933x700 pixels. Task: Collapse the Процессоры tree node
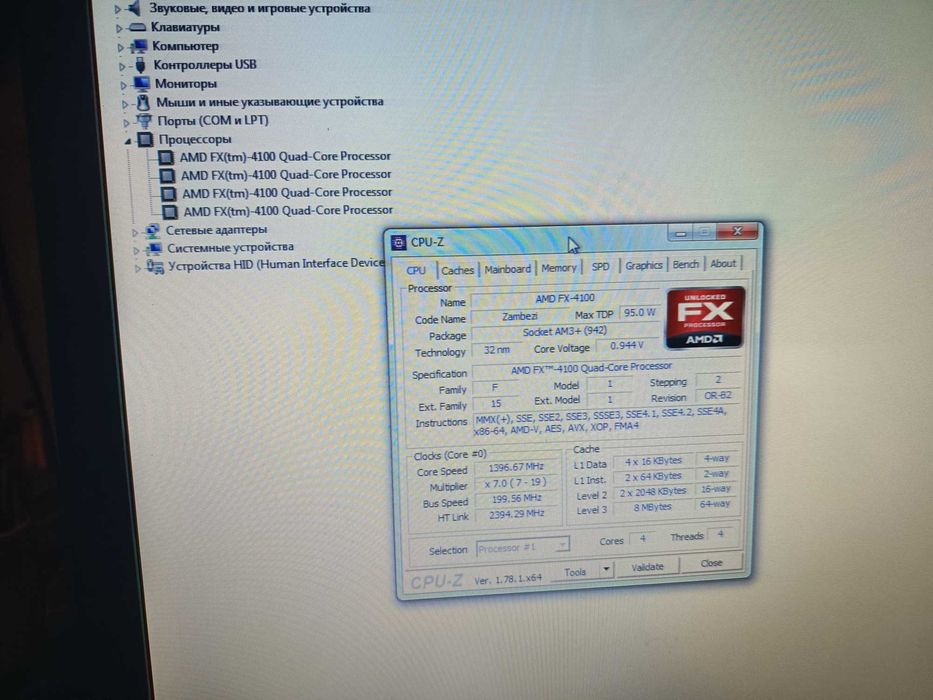click(x=128, y=141)
